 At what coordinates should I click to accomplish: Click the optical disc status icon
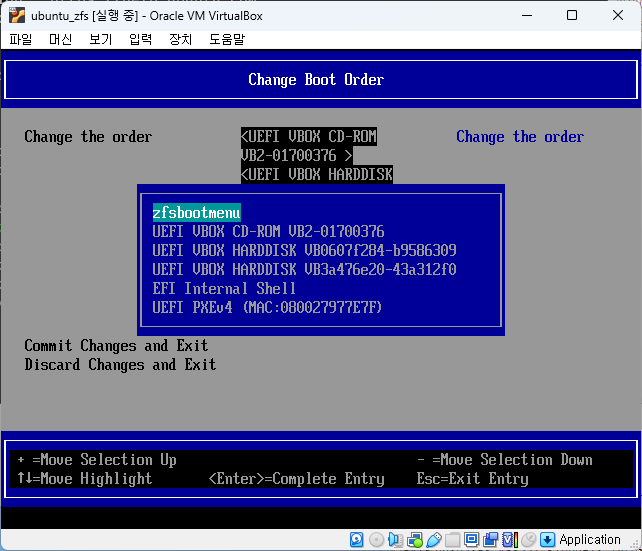point(376,540)
